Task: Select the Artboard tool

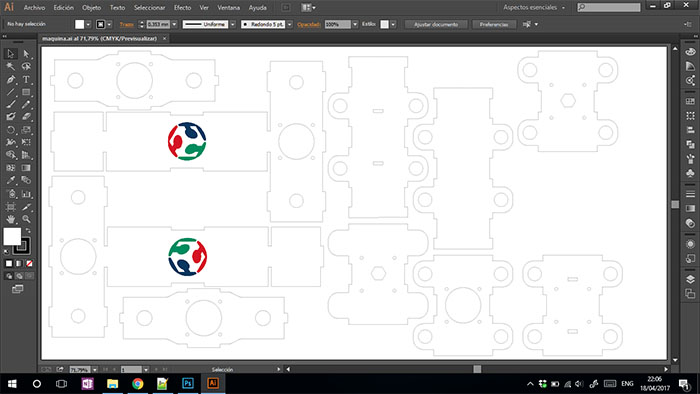Action: pyautogui.click(x=11, y=207)
